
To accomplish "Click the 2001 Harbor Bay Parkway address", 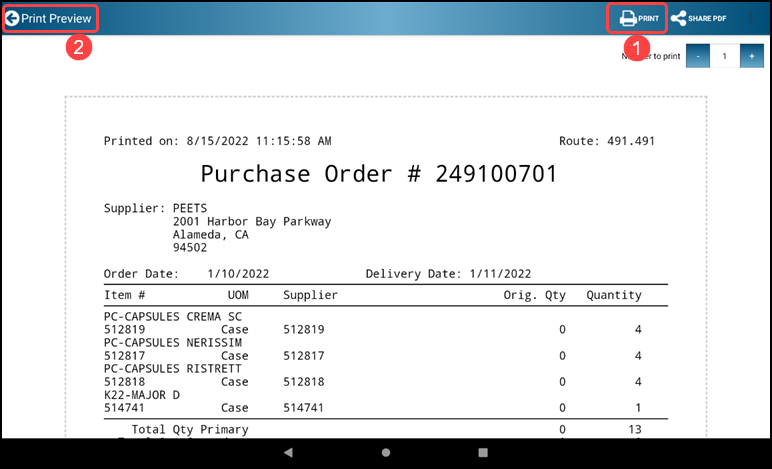I will (252, 221).
